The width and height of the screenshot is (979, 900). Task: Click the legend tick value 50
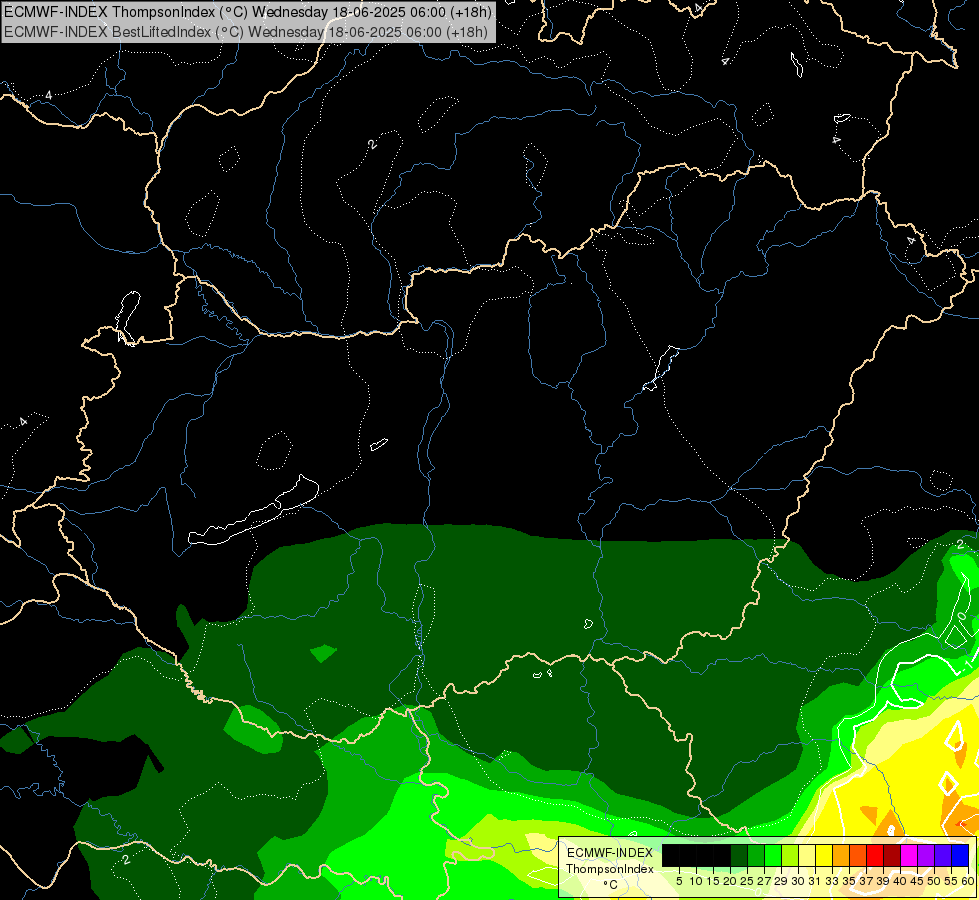tap(935, 881)
